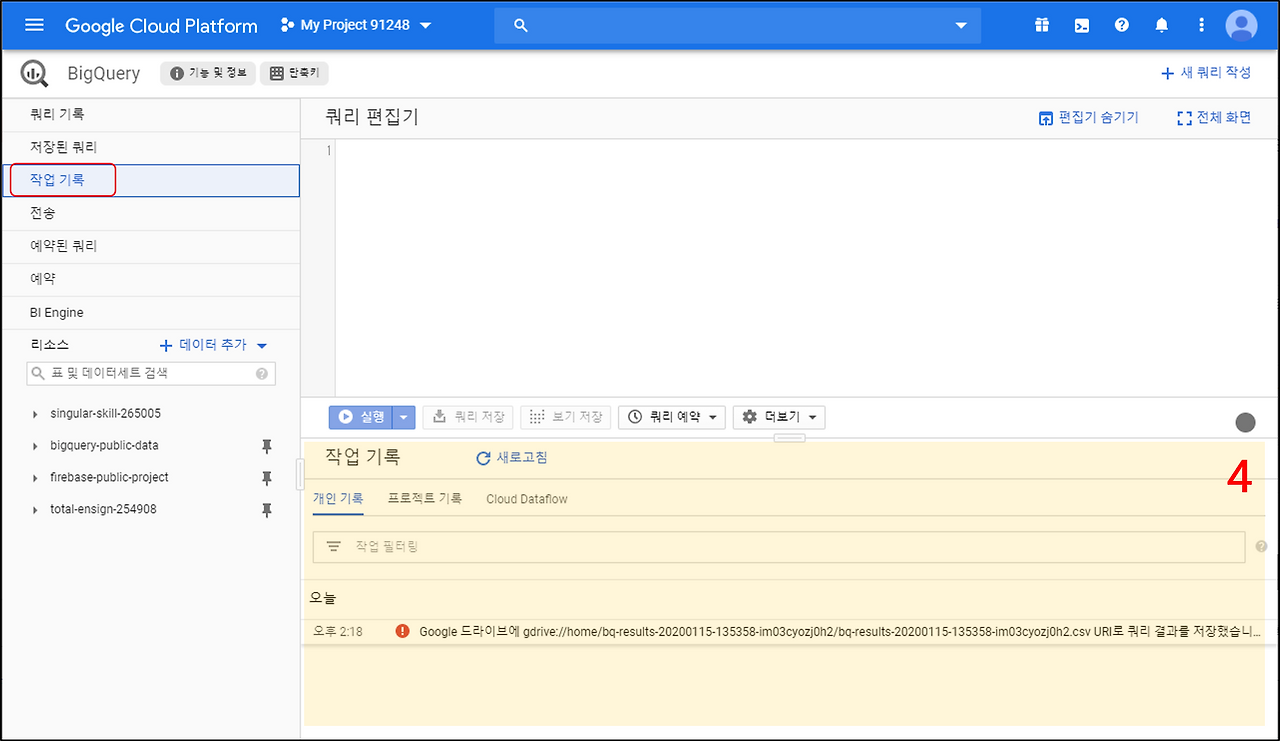Expand the total-ensign-254908 project
The height and width of the screenshot is (741, 1280).
pyautogui.click(x=35, y=510)
